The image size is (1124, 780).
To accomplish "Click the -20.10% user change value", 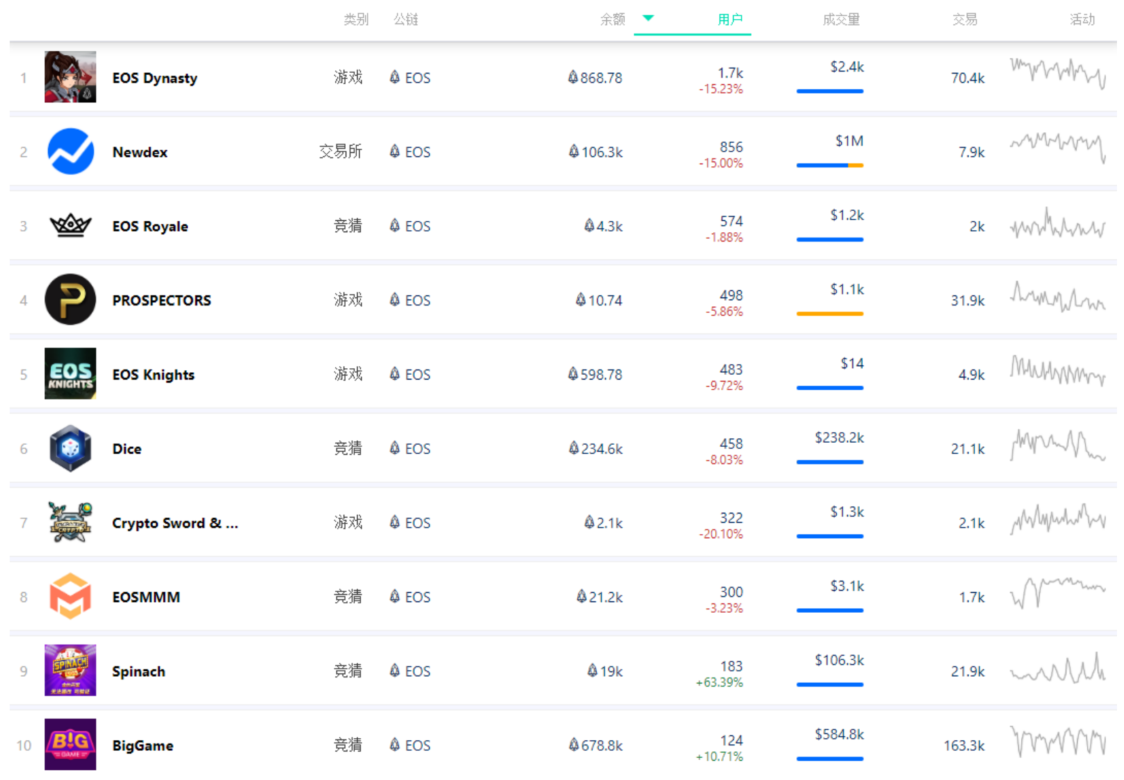I will click(721, 534).
